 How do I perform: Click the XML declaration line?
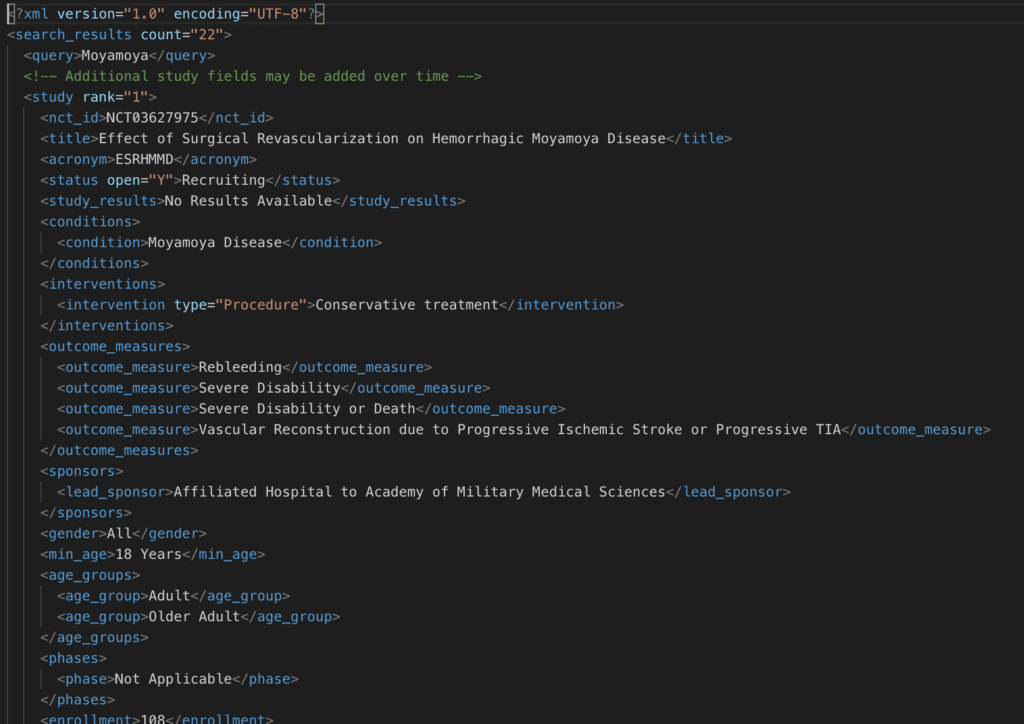[166, 14]
